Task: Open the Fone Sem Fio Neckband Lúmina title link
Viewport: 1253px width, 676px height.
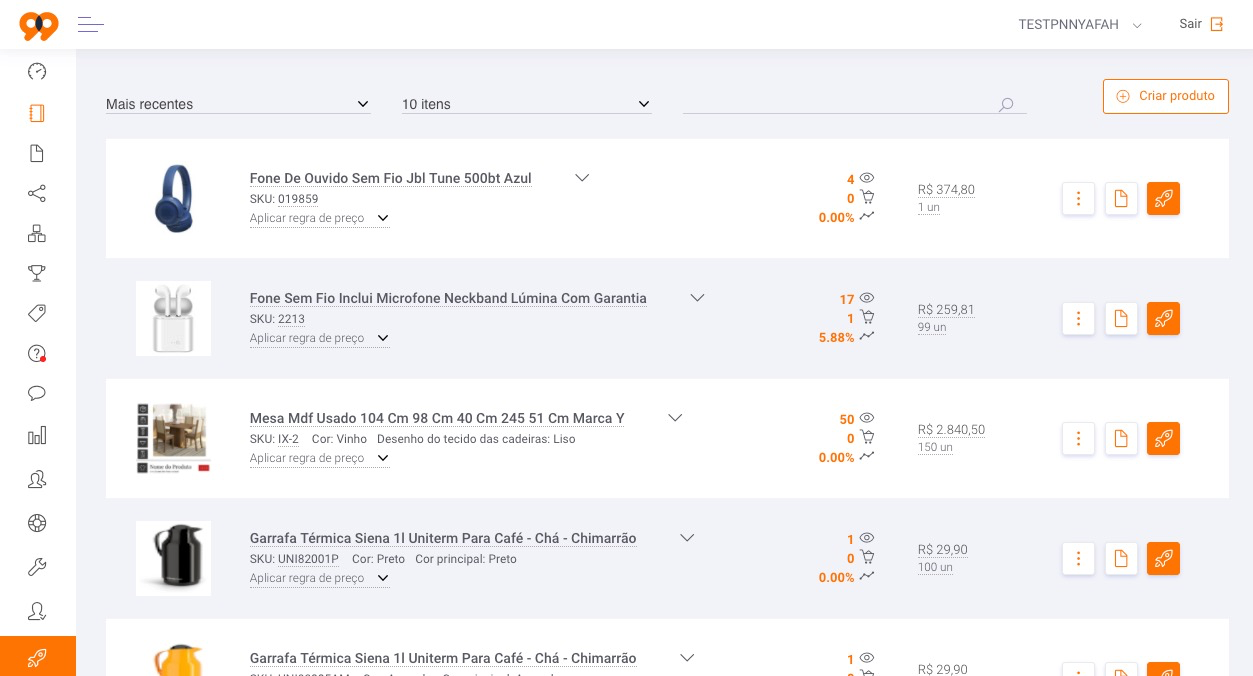Action: tap(448, 298)
